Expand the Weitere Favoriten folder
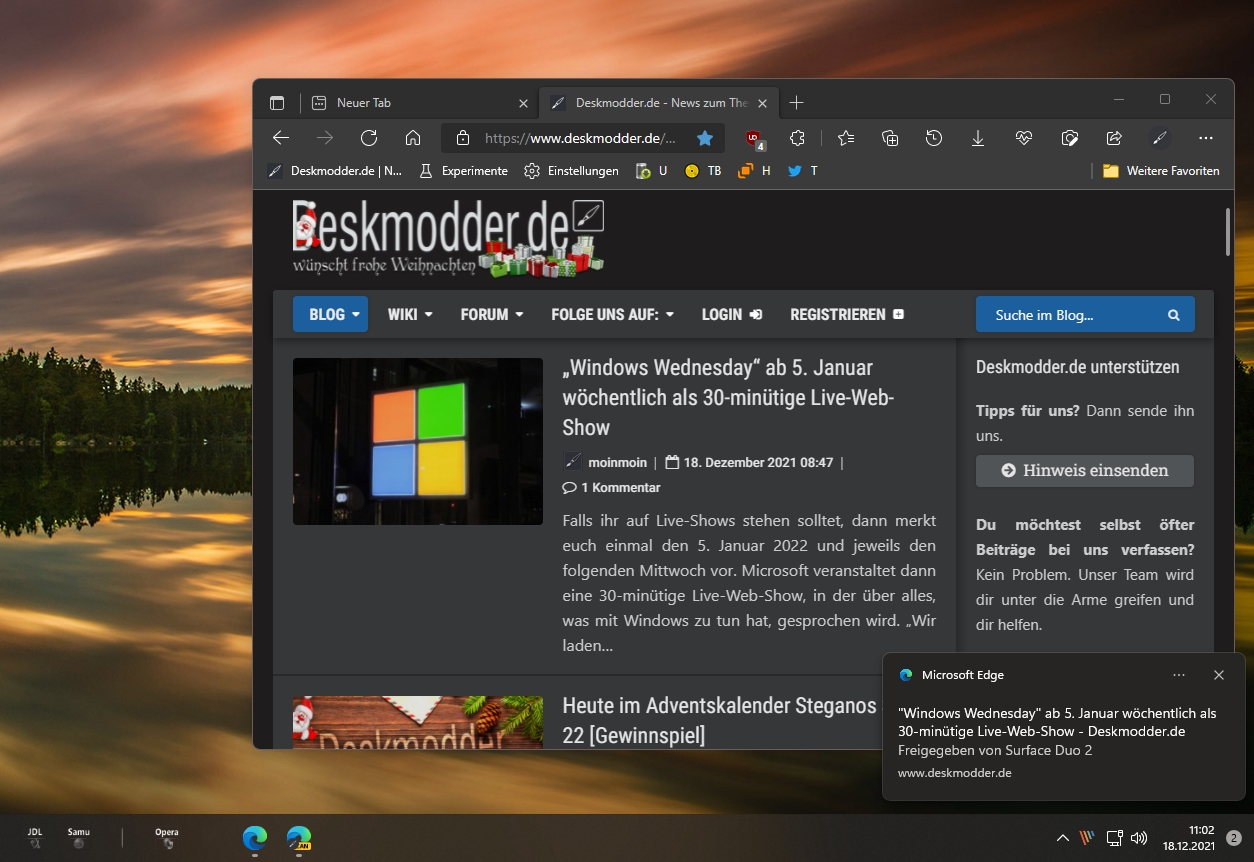The image size is (1254, 862). [1161, 171]
